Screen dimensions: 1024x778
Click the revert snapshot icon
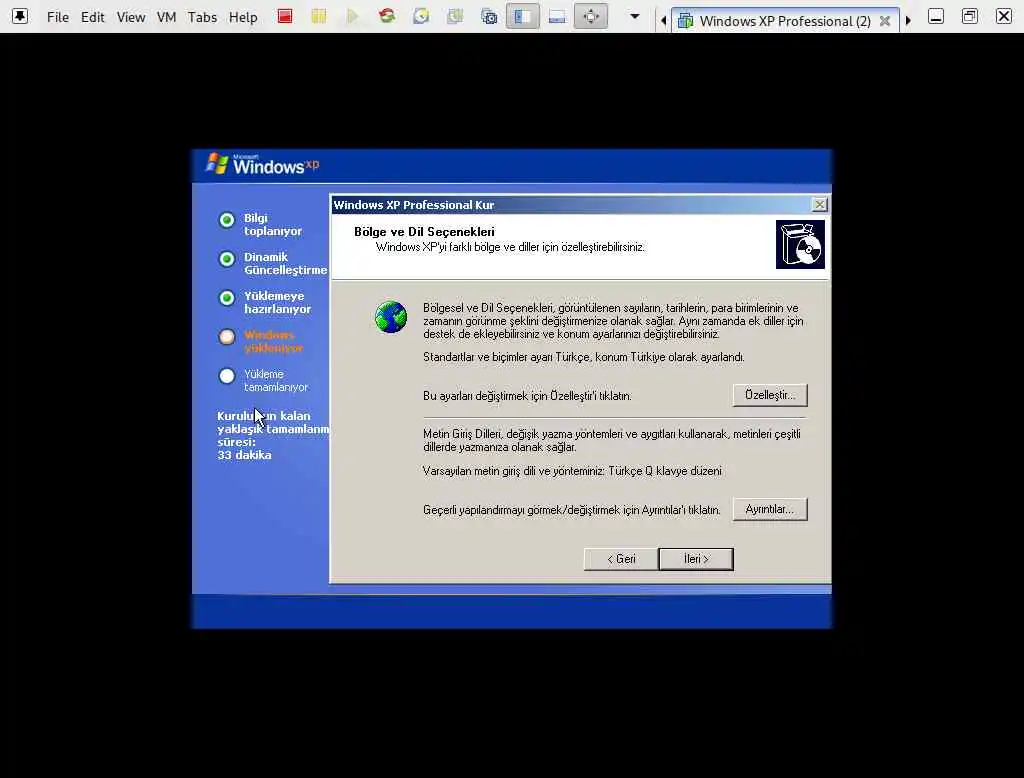[x=455, y=16]
